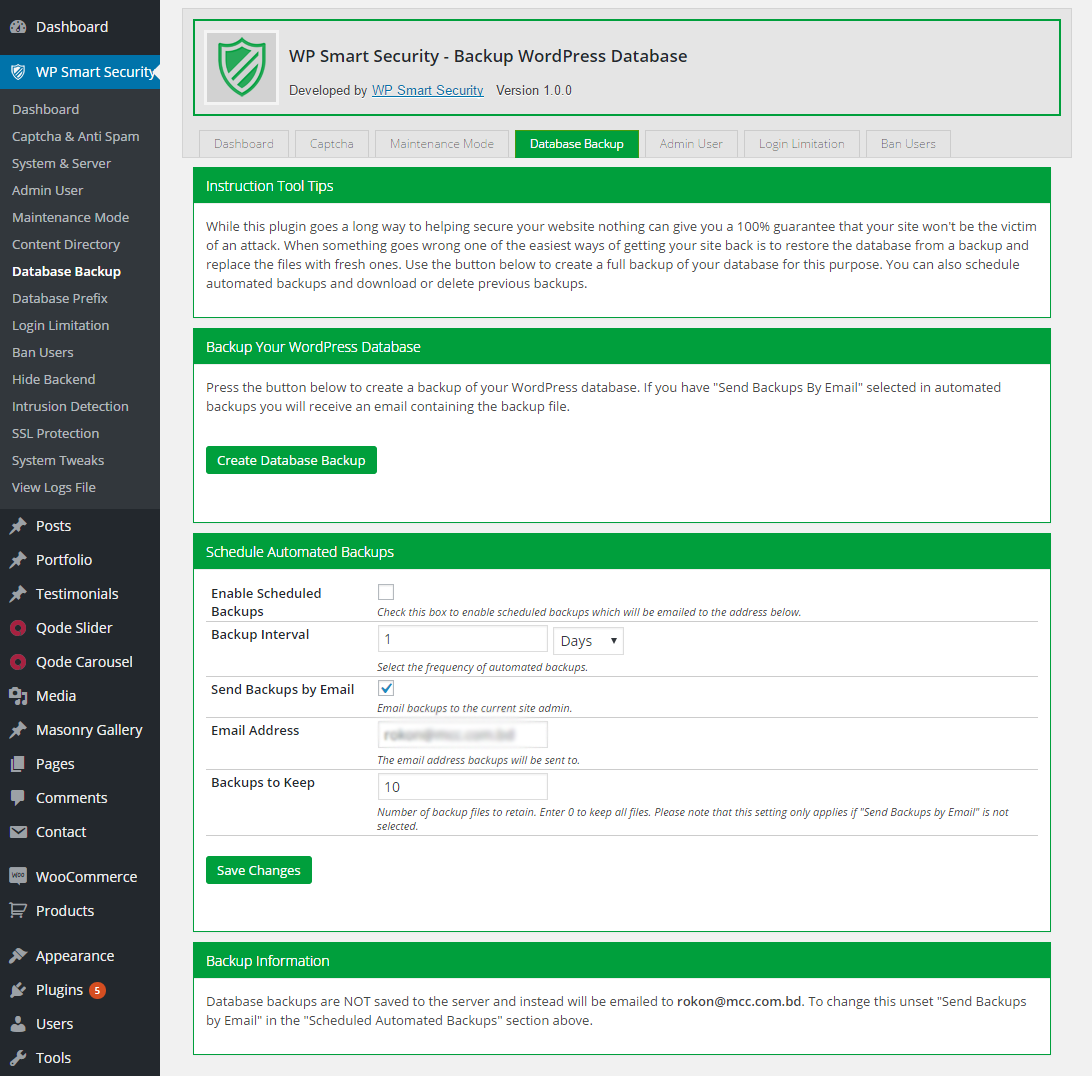Enable the Scheduled Backups checkbox
1092x1076 pixels.
click(386, 592)
